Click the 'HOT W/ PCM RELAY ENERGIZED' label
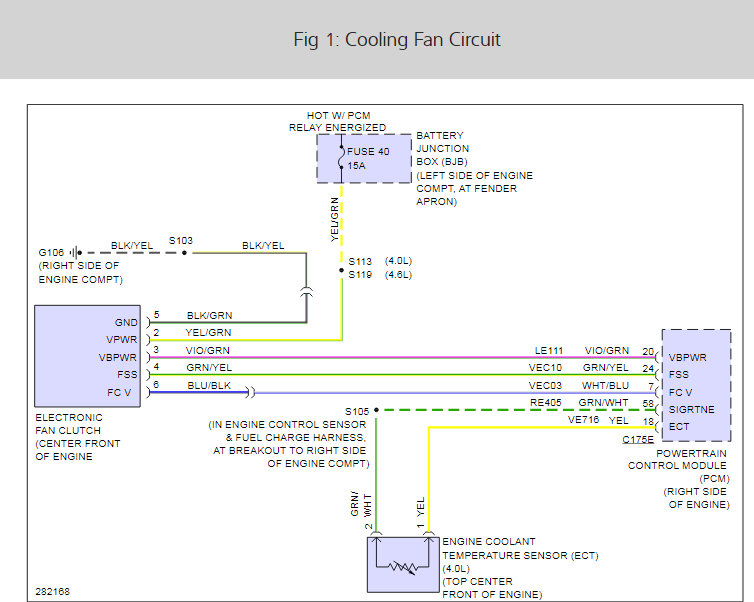This screenshot has width=754, height=602. point(338,122)
